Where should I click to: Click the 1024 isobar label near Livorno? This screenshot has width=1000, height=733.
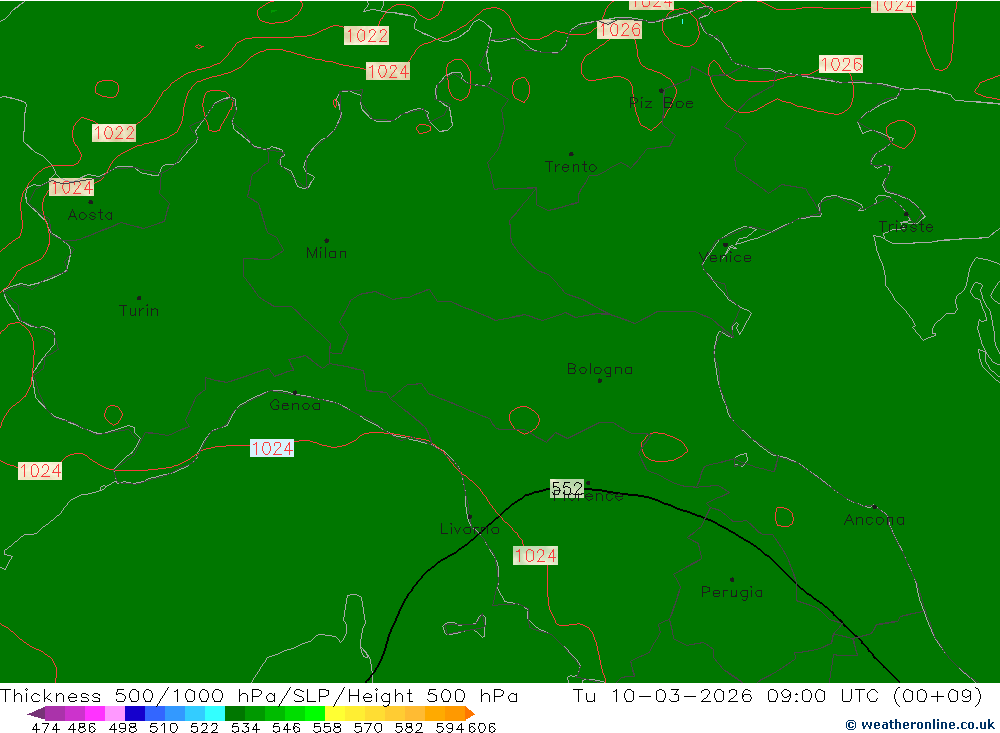pos(536,556)
